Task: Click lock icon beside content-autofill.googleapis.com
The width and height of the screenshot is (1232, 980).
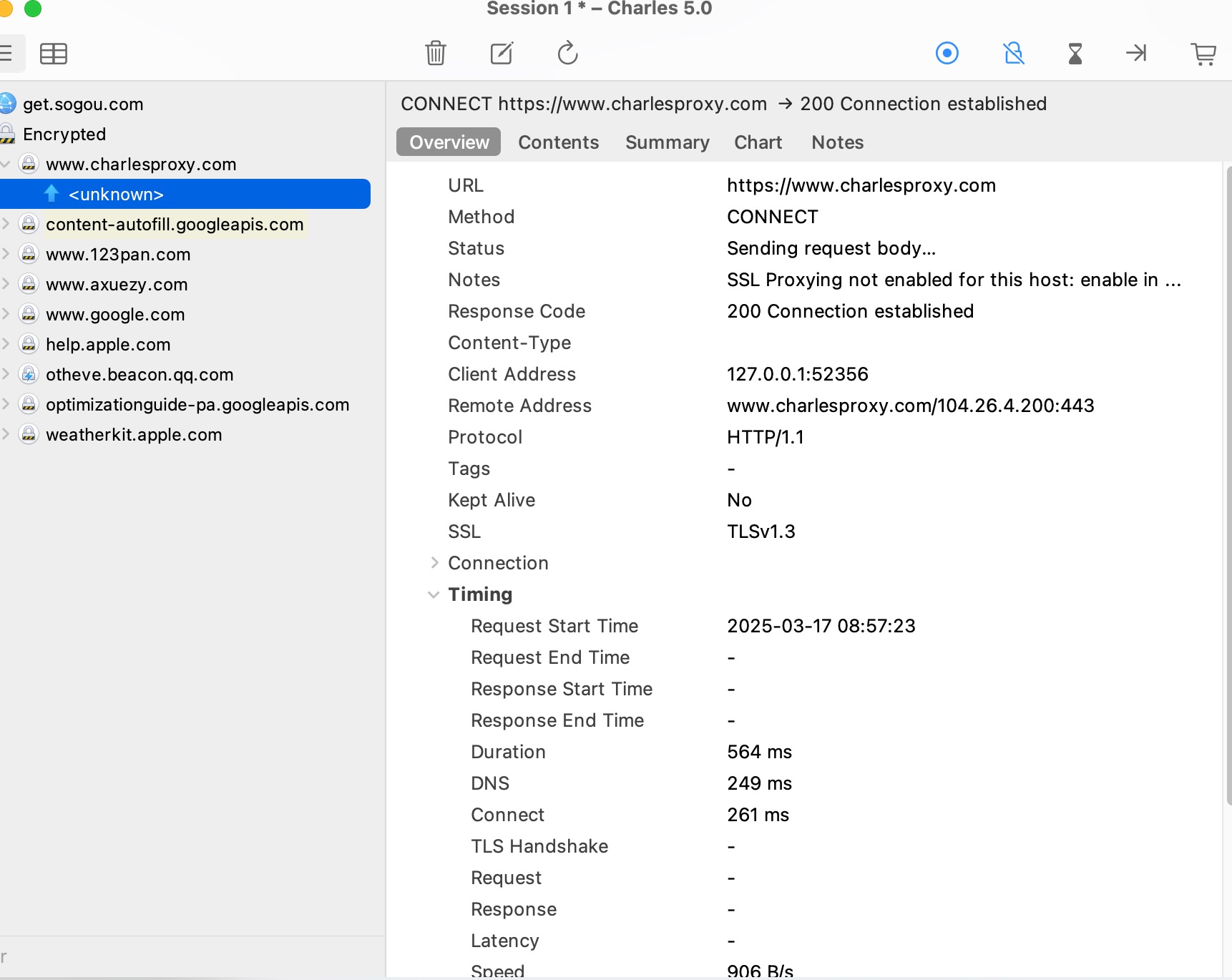Action: [29, 224]
